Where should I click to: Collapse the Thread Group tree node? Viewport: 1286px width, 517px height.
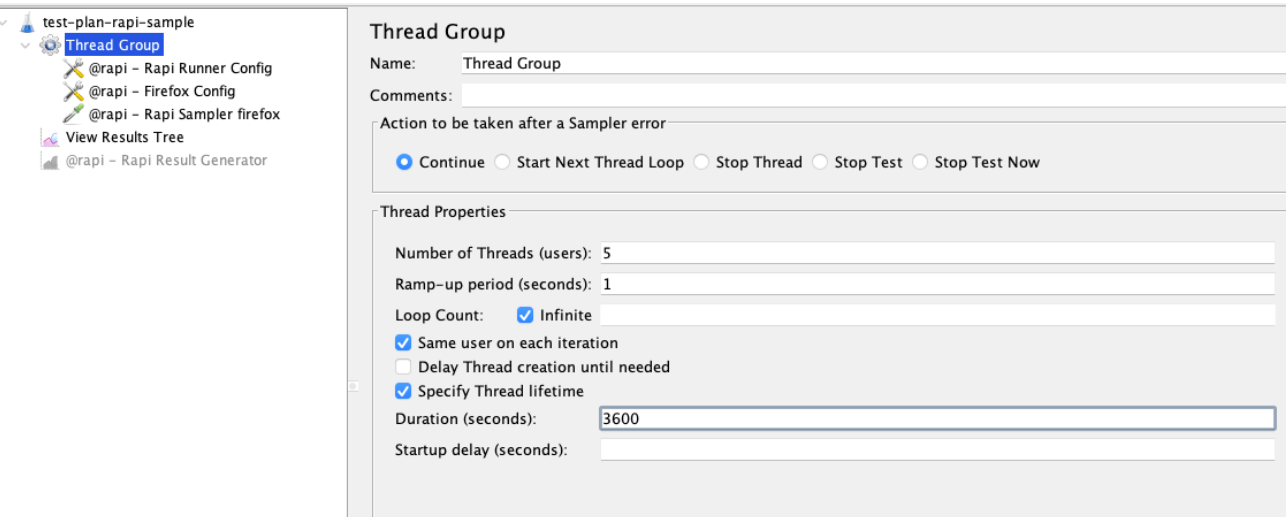26,45
